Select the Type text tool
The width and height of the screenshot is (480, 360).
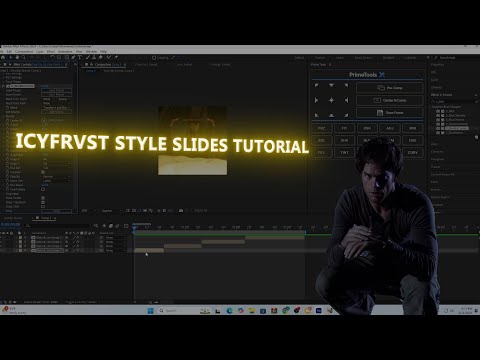coord(80,57)
